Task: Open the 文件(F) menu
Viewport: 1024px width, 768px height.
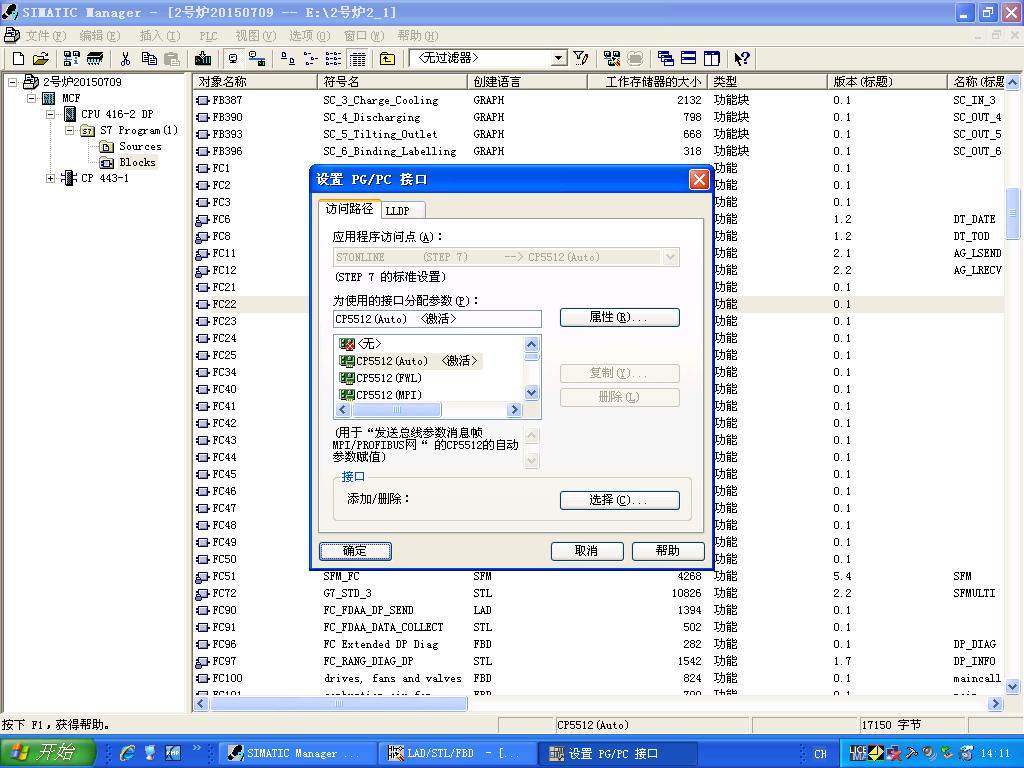Action: [x=44, y=36]
